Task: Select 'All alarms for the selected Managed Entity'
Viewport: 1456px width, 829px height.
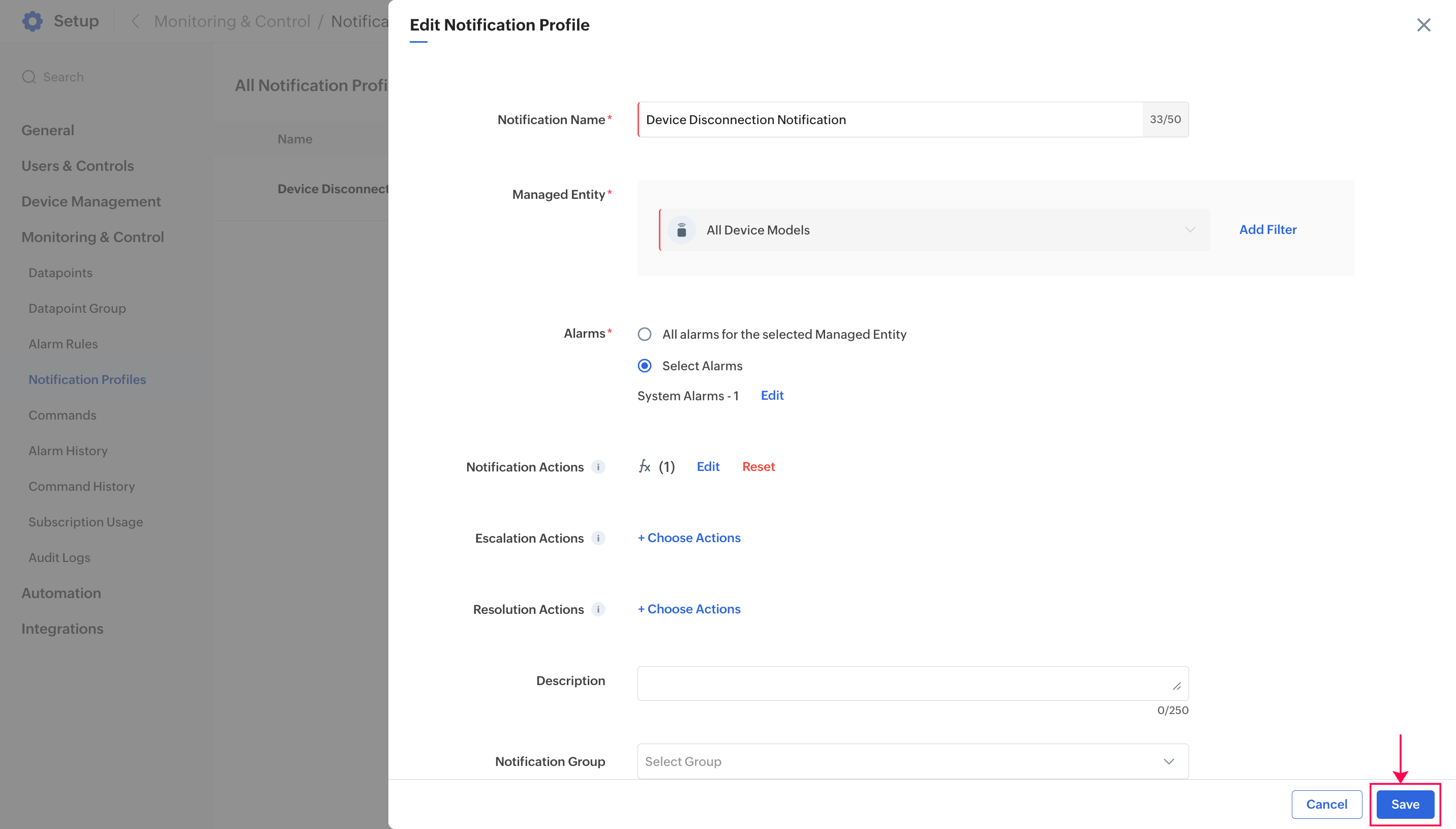Action: pos(645,334)
